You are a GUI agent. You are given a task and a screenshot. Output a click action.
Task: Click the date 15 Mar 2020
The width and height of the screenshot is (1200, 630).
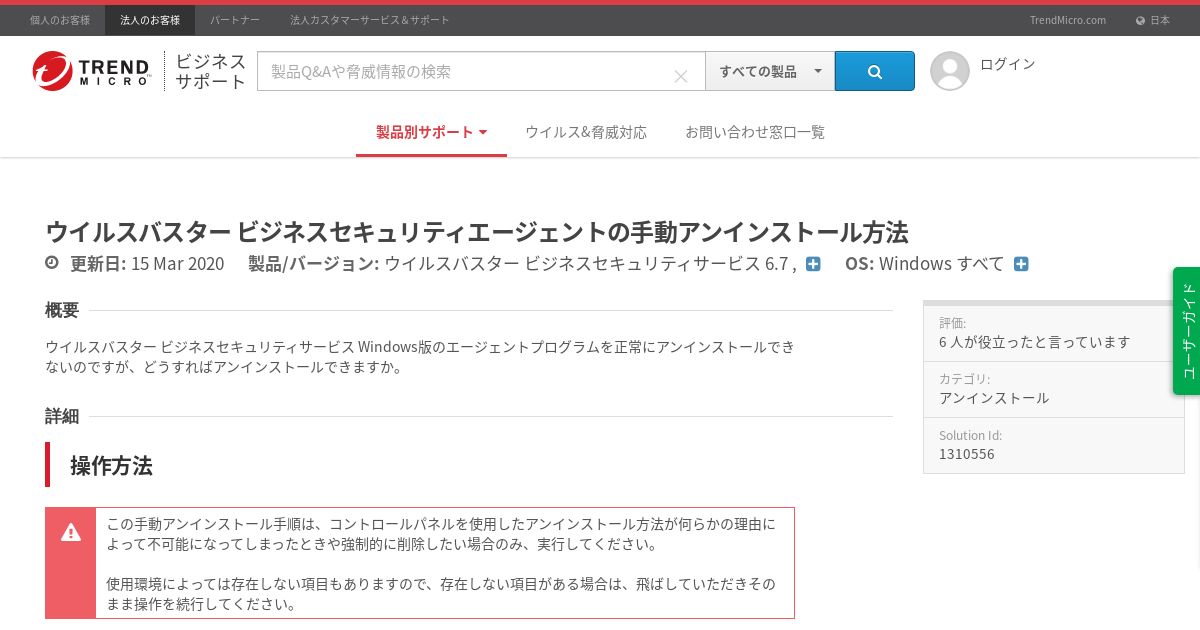[x=177, y=264]
